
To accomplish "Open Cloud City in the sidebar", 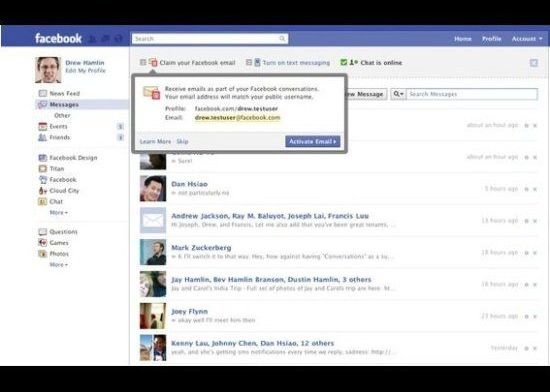I will [64, 191].
